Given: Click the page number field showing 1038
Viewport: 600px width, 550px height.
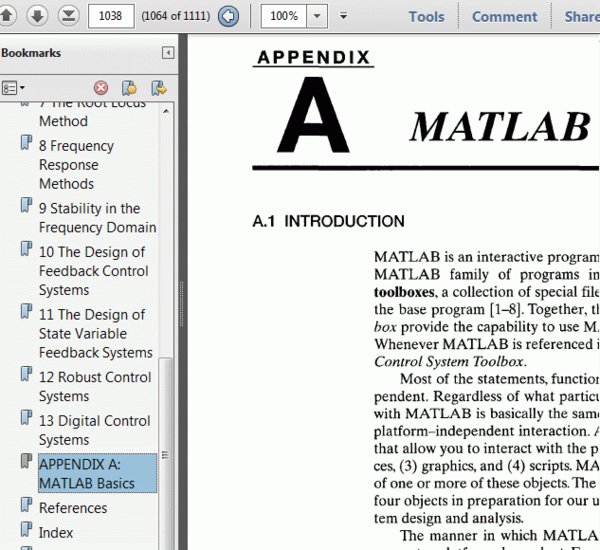Looking at the screenshot, I should 111,16.
